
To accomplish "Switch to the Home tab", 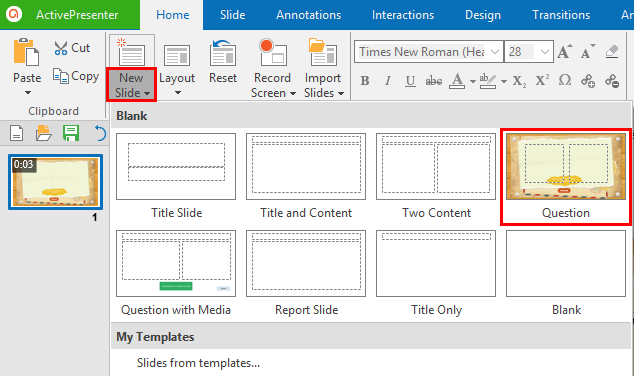I will coord(173,15).
